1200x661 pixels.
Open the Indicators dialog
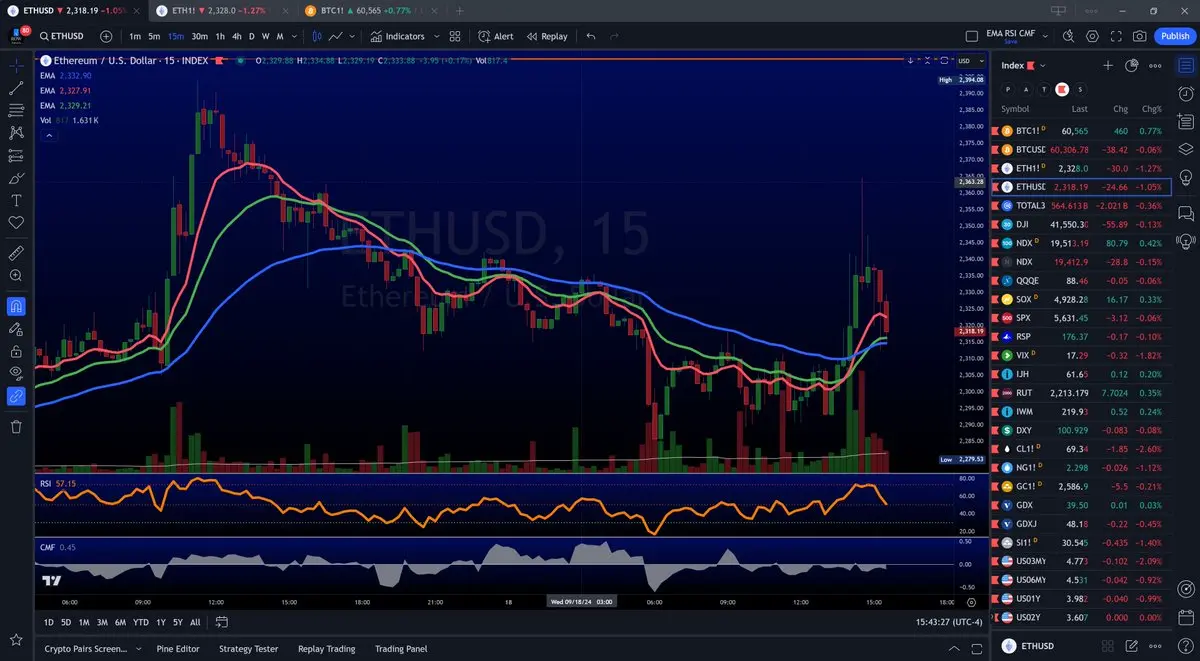pyautogui.click(x=397, y=36)
